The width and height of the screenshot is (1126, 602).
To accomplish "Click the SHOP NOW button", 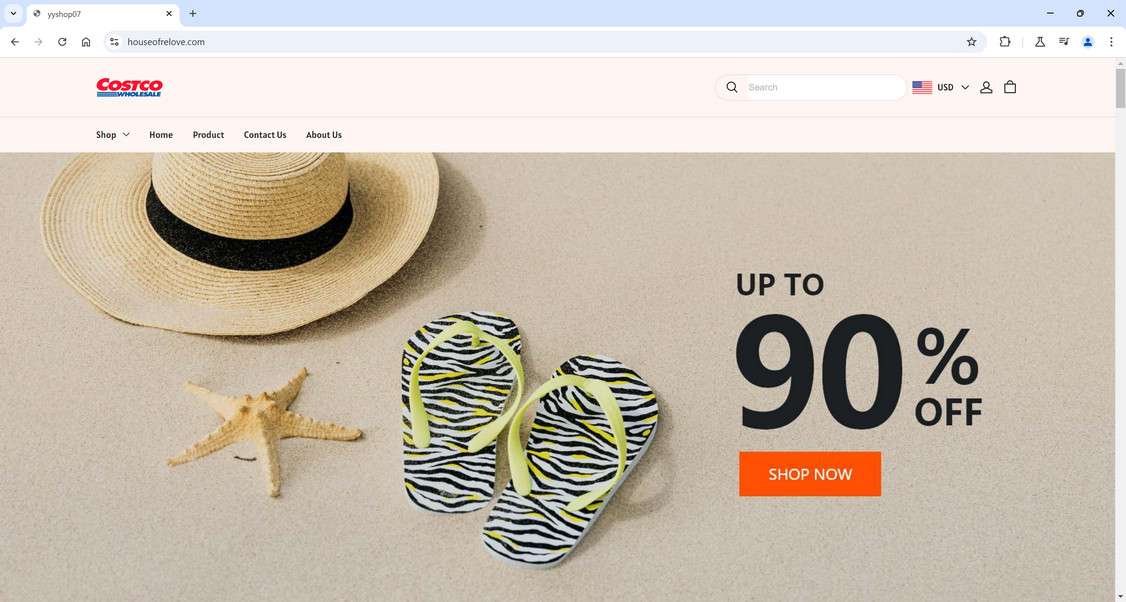I will (810, 473).
